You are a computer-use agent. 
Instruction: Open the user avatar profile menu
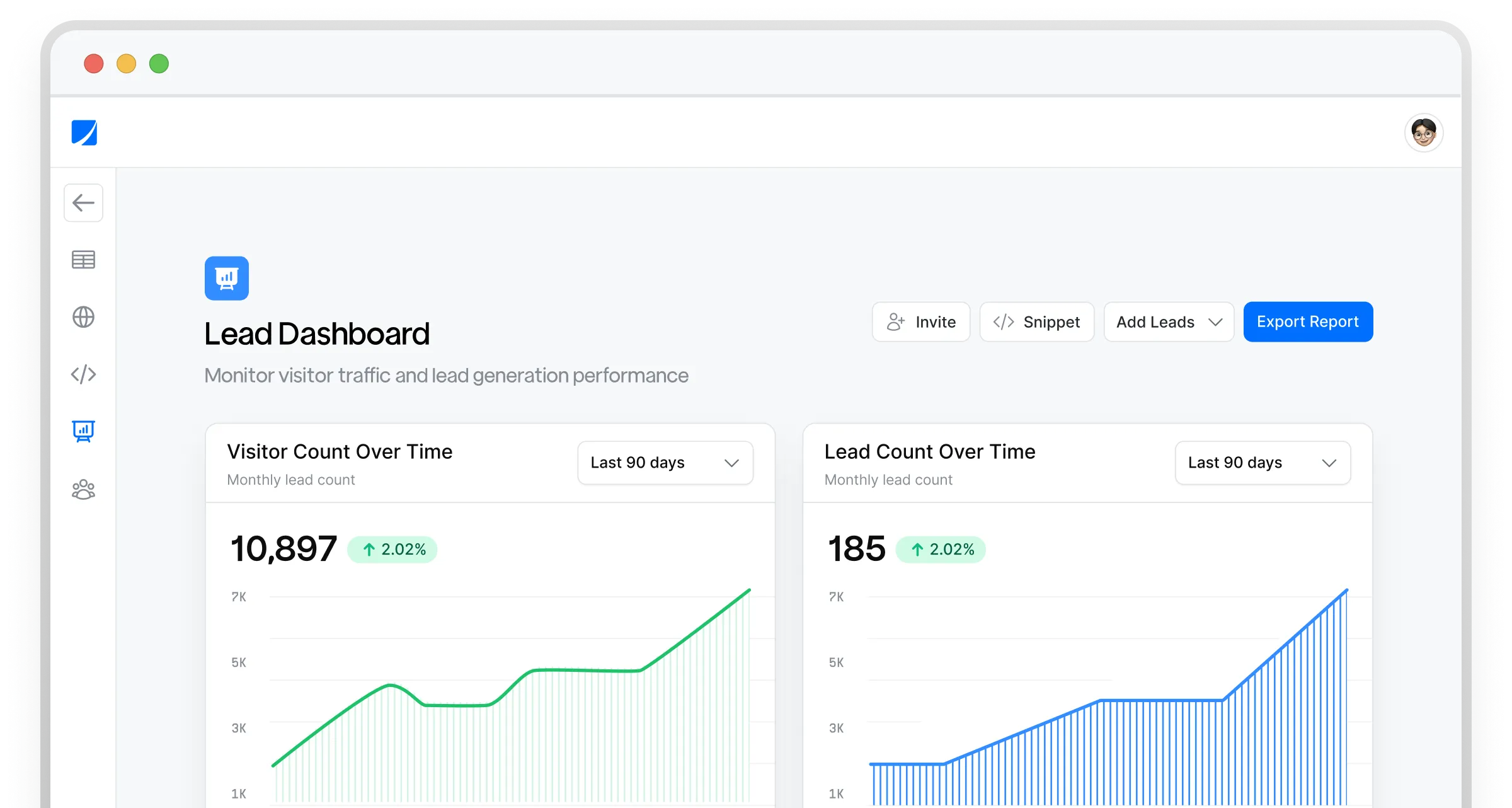[1423, 133]
